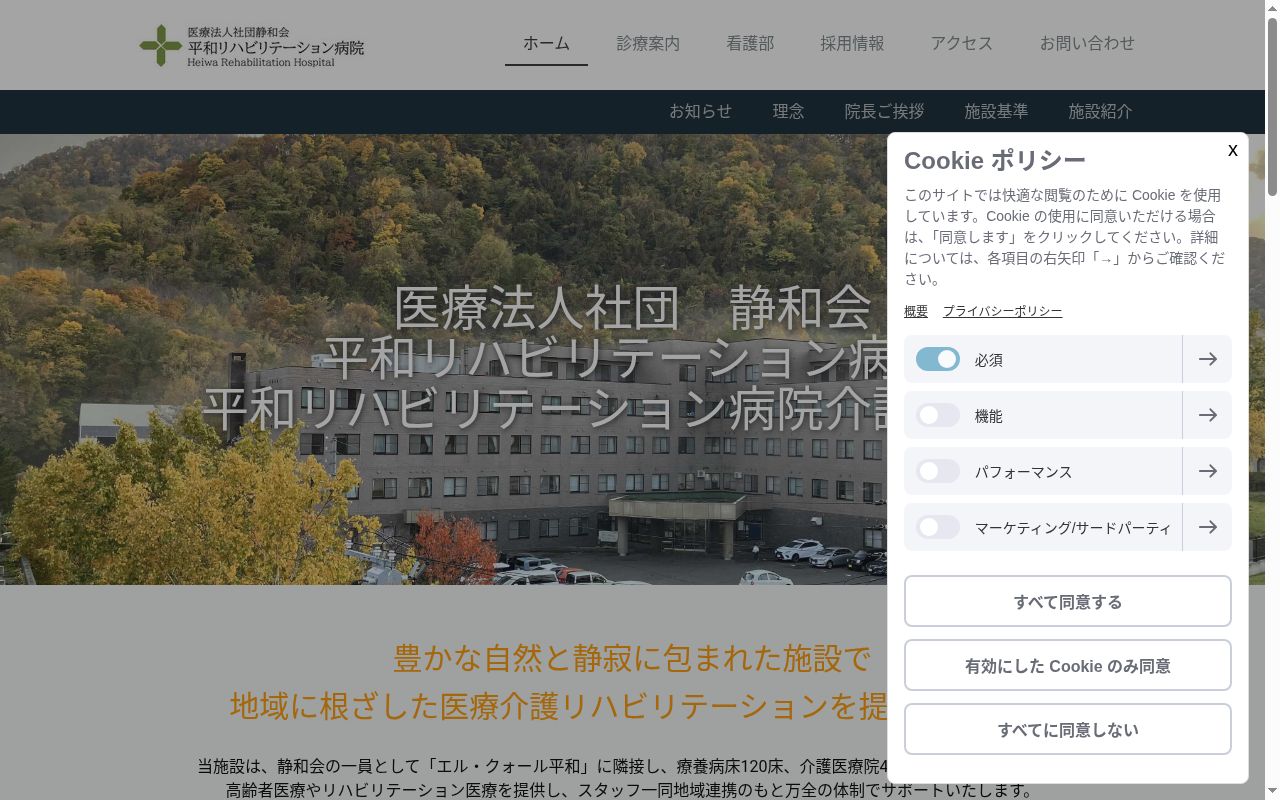
Task: Close the Cookie policy dialog with x
Action: coord(1232,150)
